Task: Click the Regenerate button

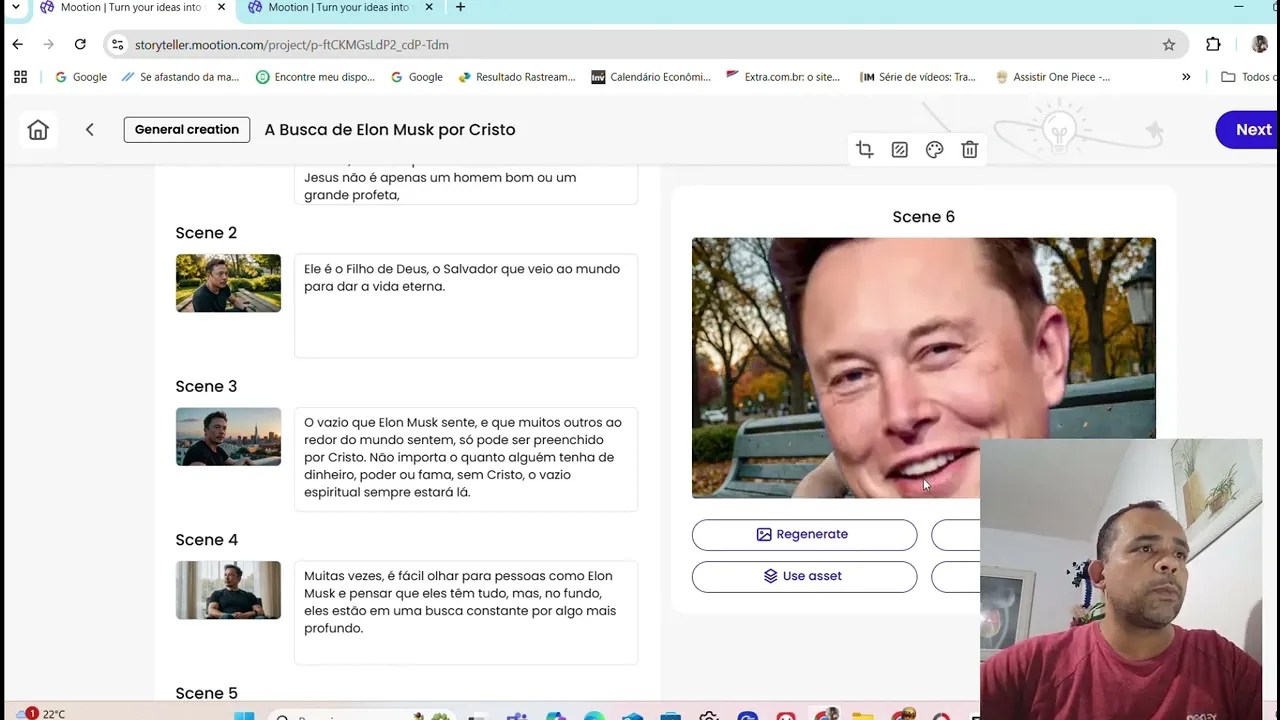Action: [x=804, y=535]
